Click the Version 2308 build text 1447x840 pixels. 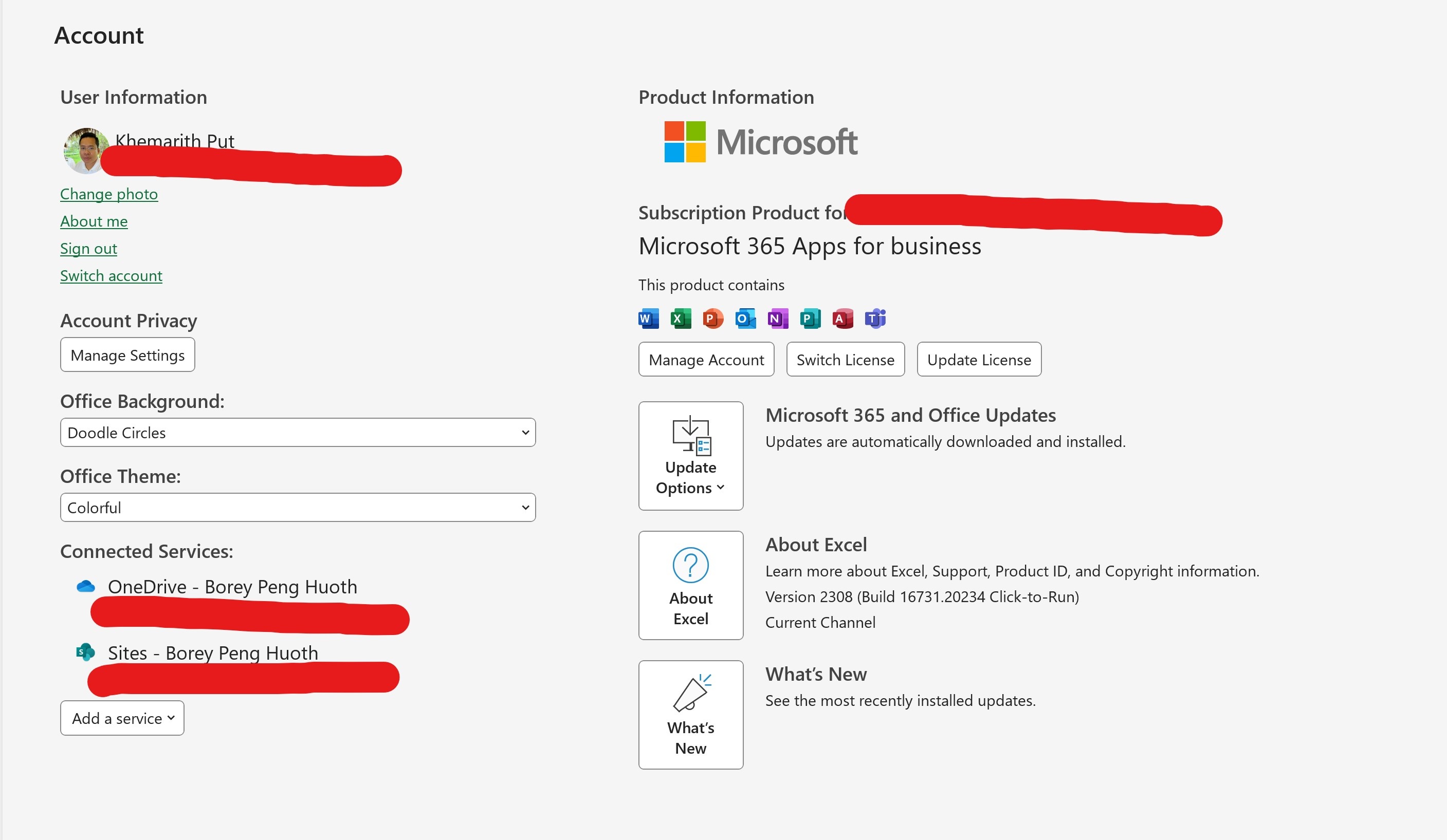pos(922,596)
